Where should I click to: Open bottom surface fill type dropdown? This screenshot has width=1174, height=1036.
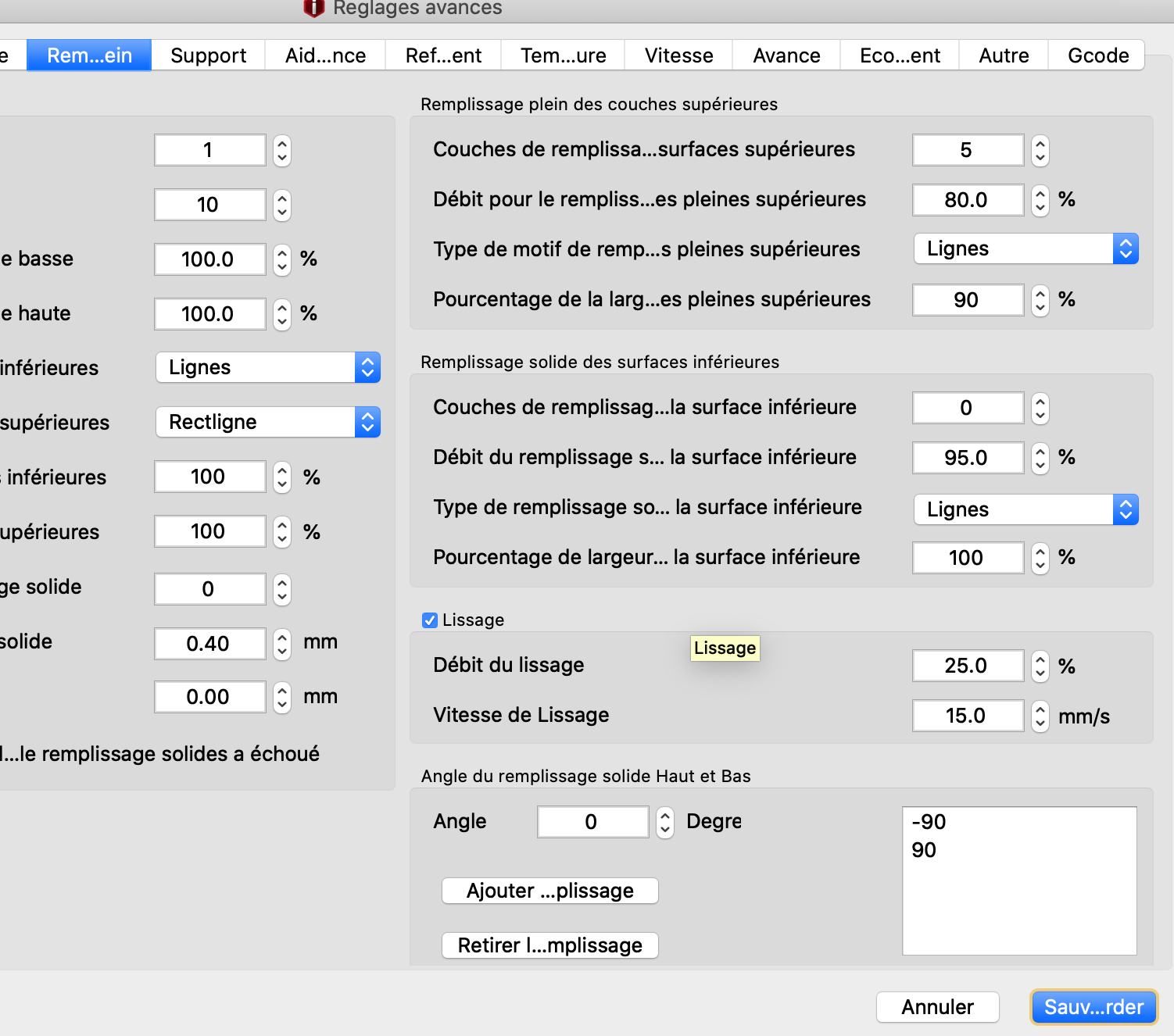pyautogui.click(x=1025, y=509)
